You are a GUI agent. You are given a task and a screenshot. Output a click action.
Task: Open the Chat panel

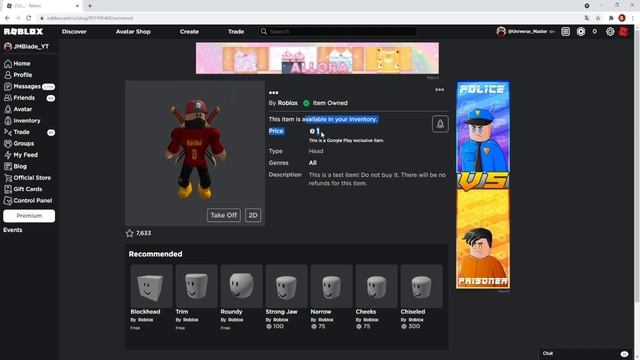[x=586, y=353]
